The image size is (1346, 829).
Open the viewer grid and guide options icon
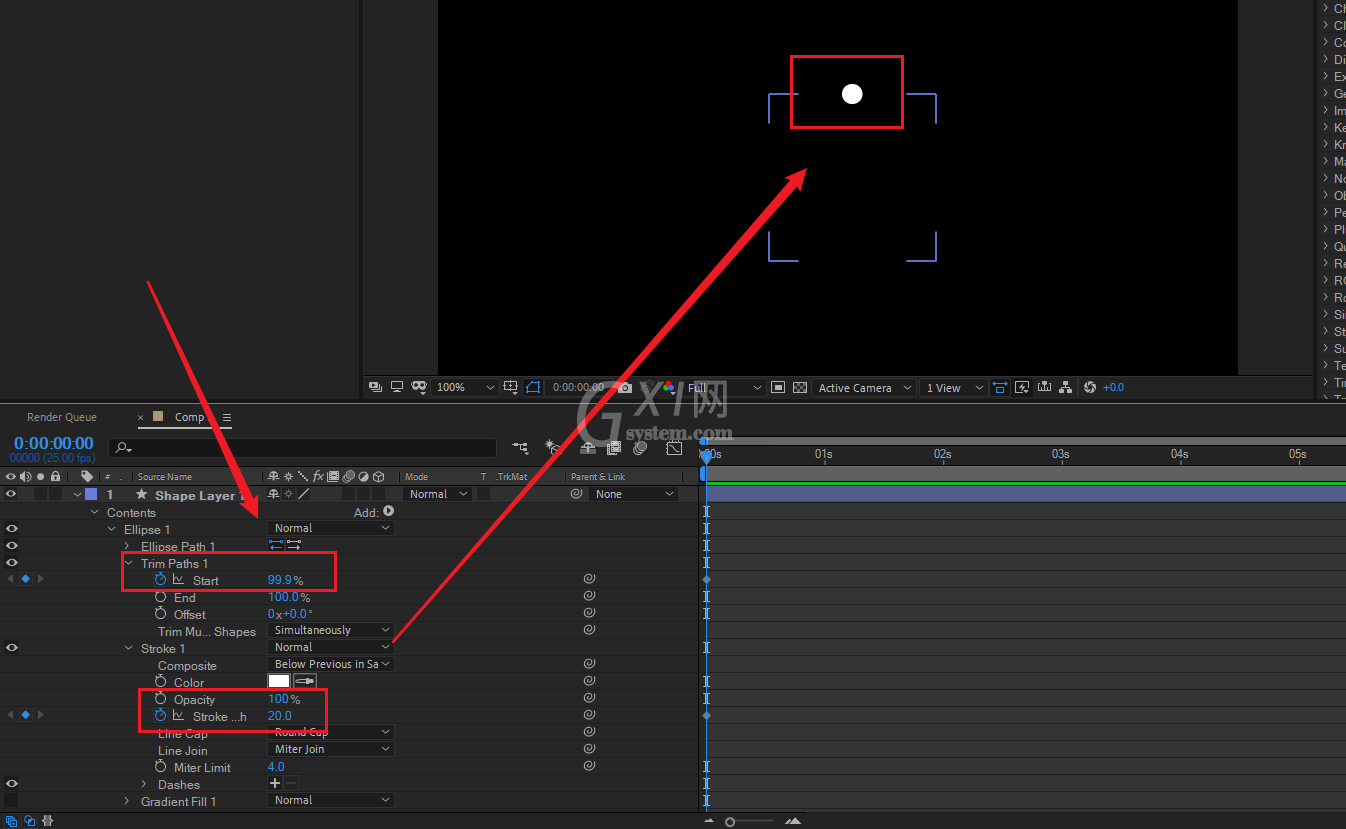(x=511, y=387)
